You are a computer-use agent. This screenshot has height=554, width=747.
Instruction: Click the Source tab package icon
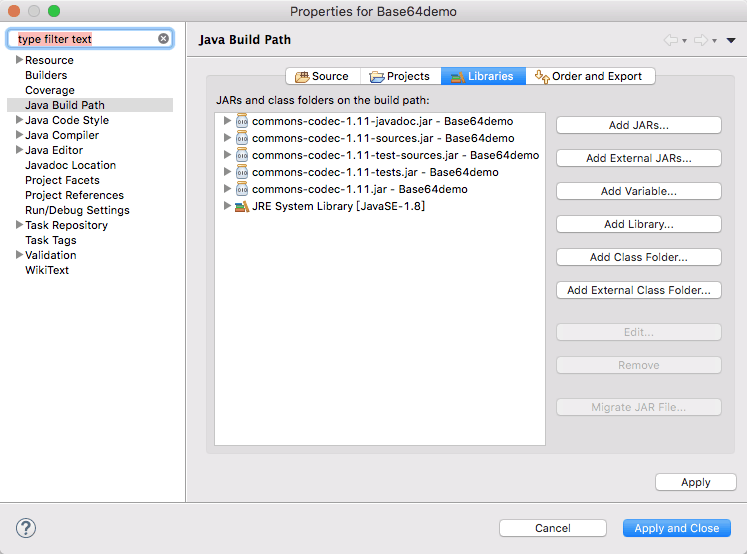[302, 77]
